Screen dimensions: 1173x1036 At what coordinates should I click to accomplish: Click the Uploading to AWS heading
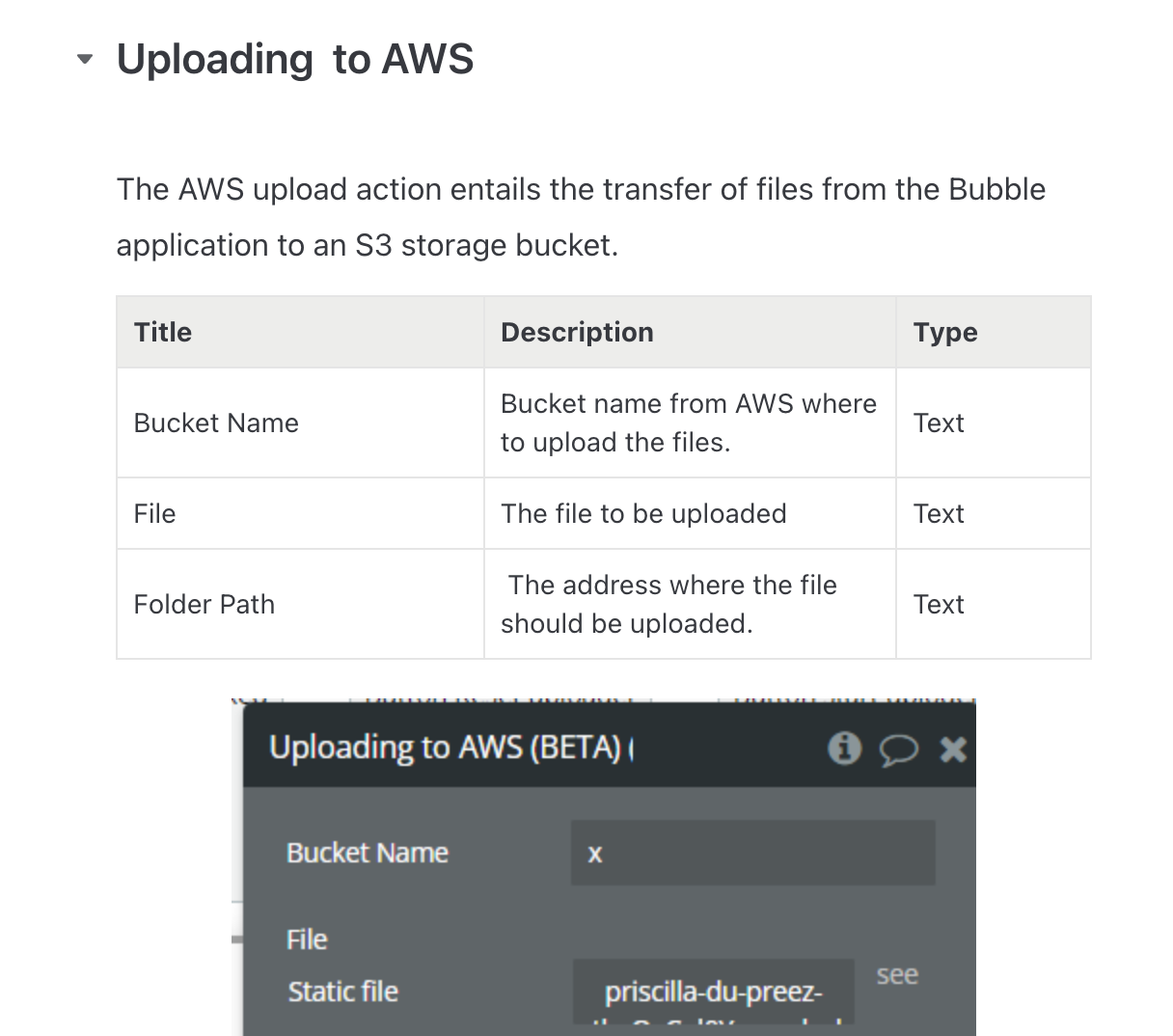[x=295, y=59]
